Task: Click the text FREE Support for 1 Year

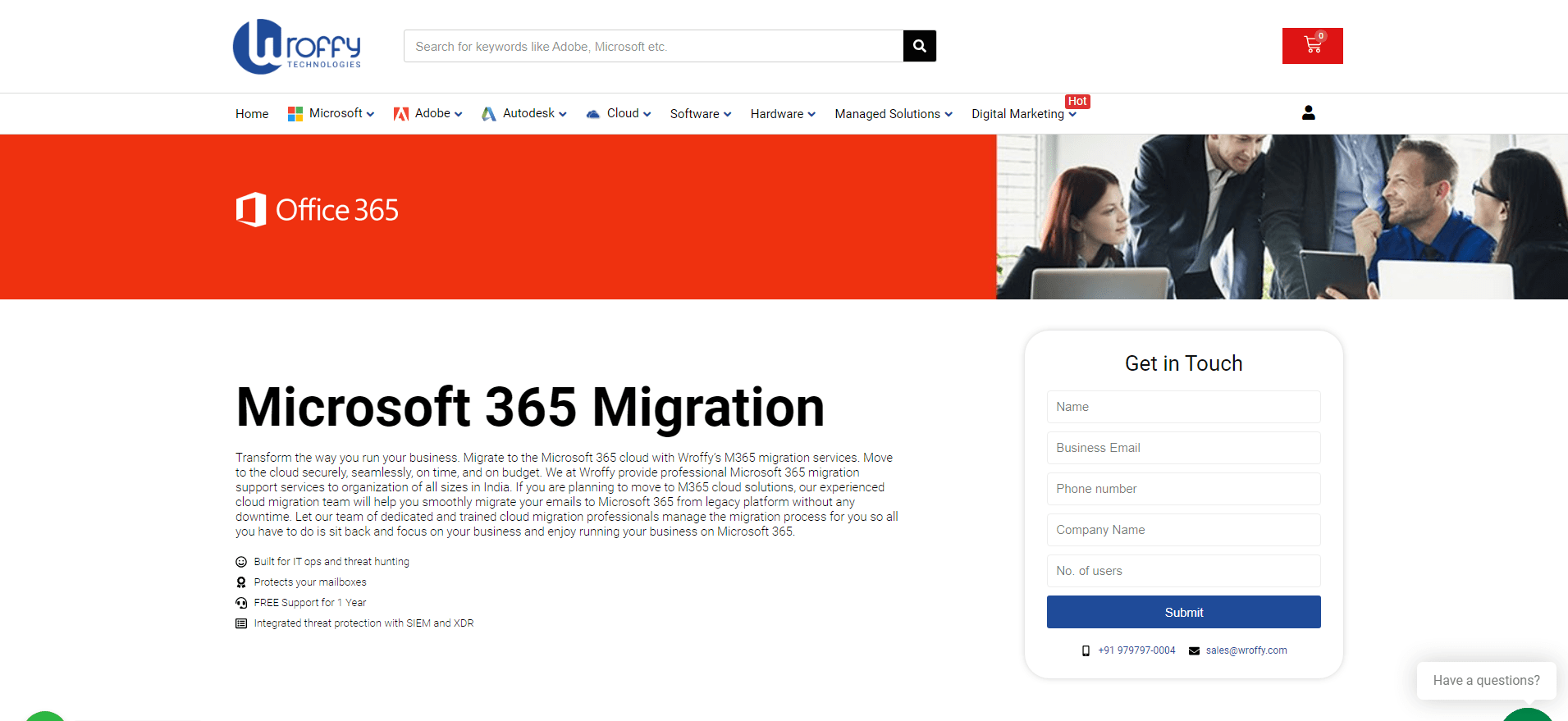Action: click(310, 603)
